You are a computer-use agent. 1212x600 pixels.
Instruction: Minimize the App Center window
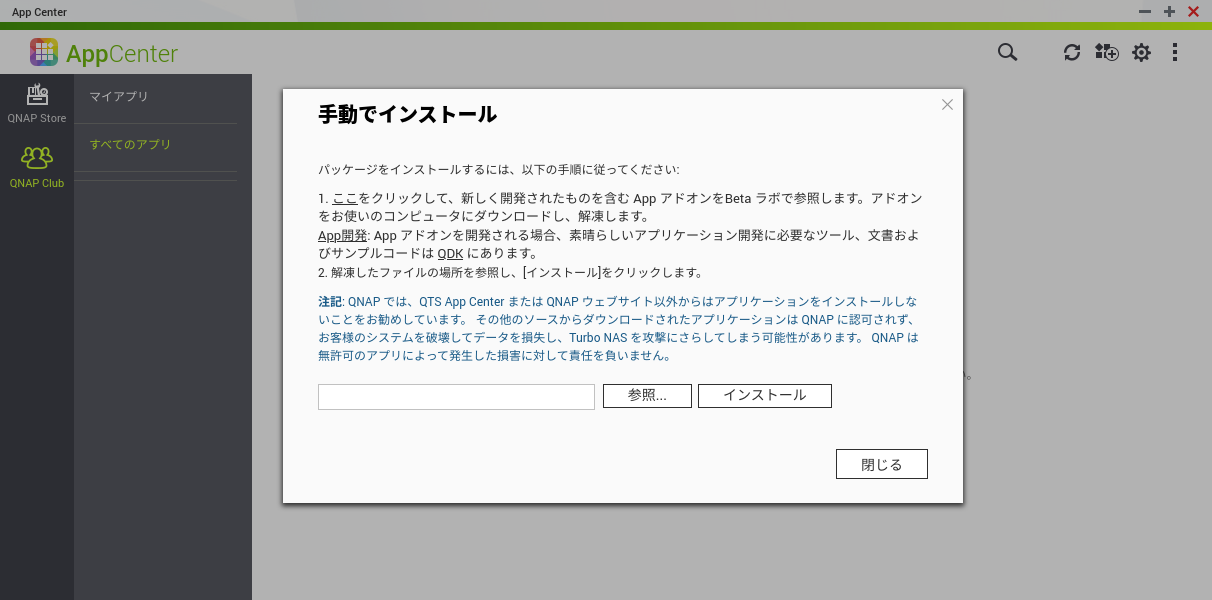[x=1145, y=11]
